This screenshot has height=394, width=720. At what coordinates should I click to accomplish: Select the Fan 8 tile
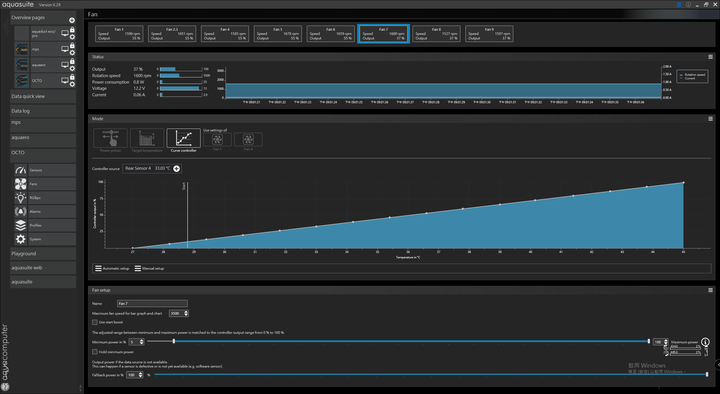pos(436,34)
